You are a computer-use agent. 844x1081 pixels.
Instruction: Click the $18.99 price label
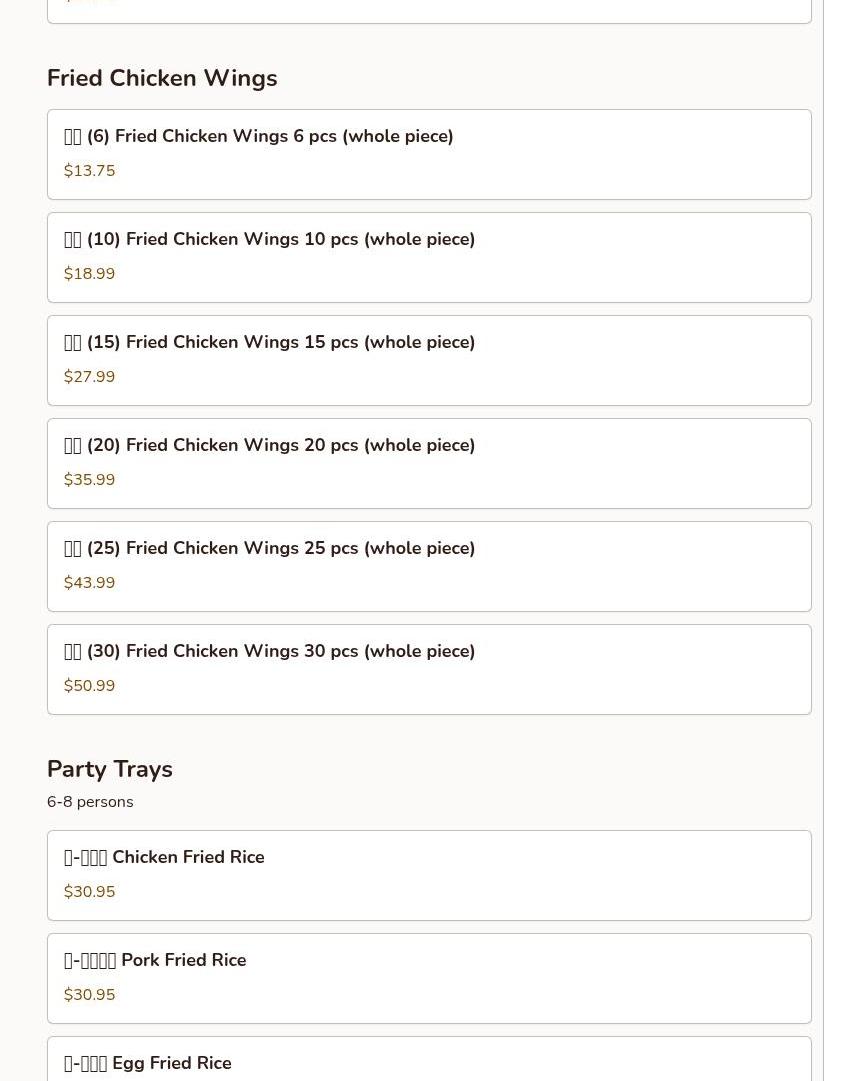[x=90, y=274]
